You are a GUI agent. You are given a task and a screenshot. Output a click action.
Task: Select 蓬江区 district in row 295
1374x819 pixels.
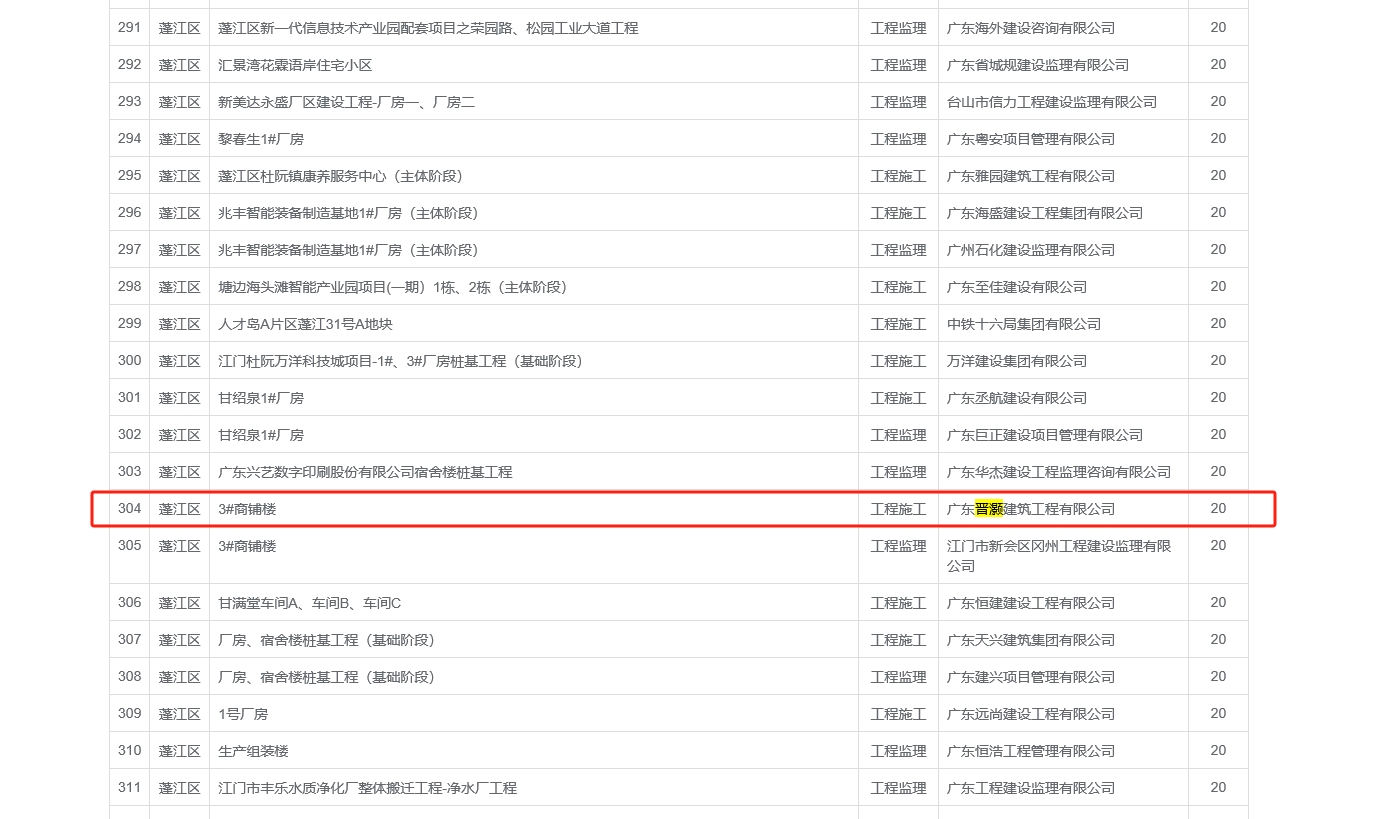(180, 176)
